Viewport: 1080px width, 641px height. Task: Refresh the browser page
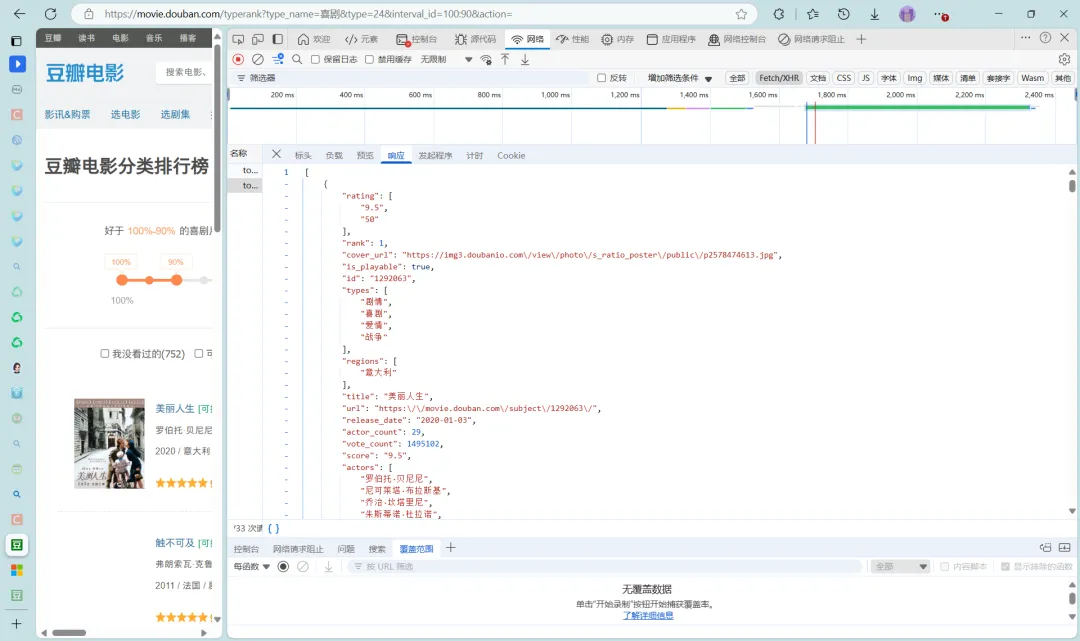[x=50, y=14]
